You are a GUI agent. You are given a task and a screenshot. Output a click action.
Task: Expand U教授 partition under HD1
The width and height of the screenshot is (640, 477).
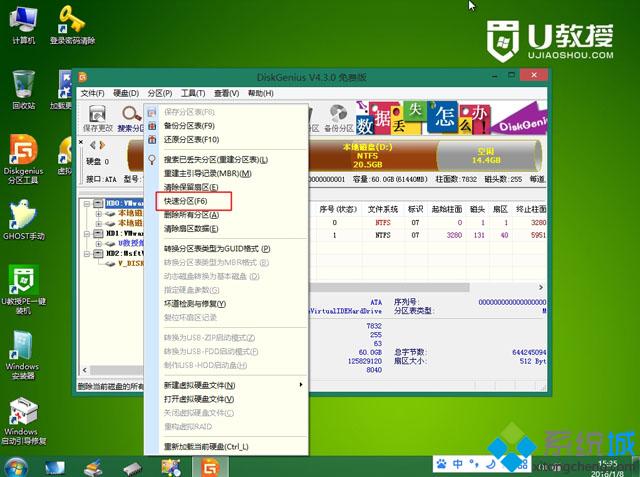(98, 243)
